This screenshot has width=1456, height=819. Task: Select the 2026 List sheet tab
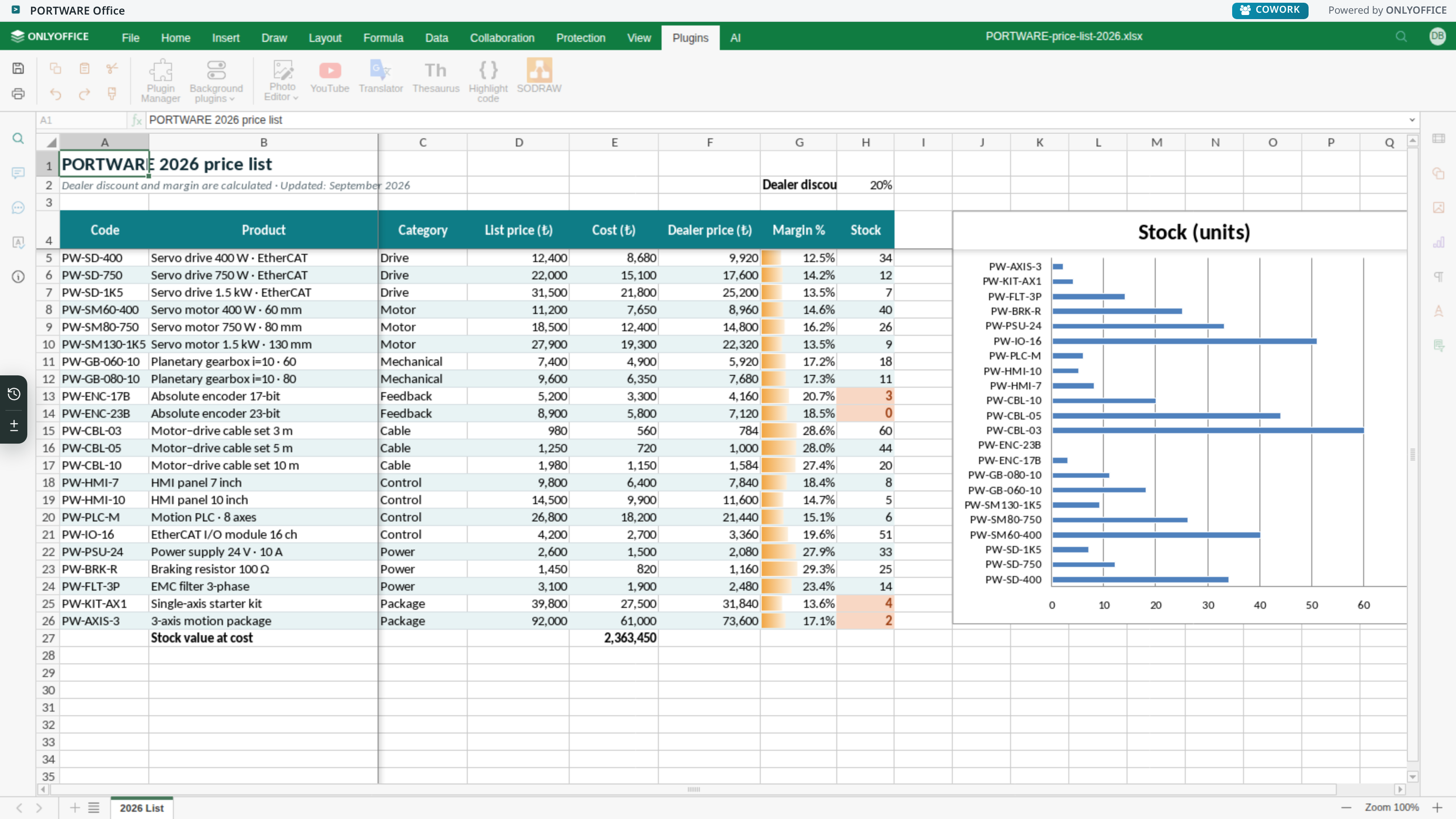click(x=142, y=808)
